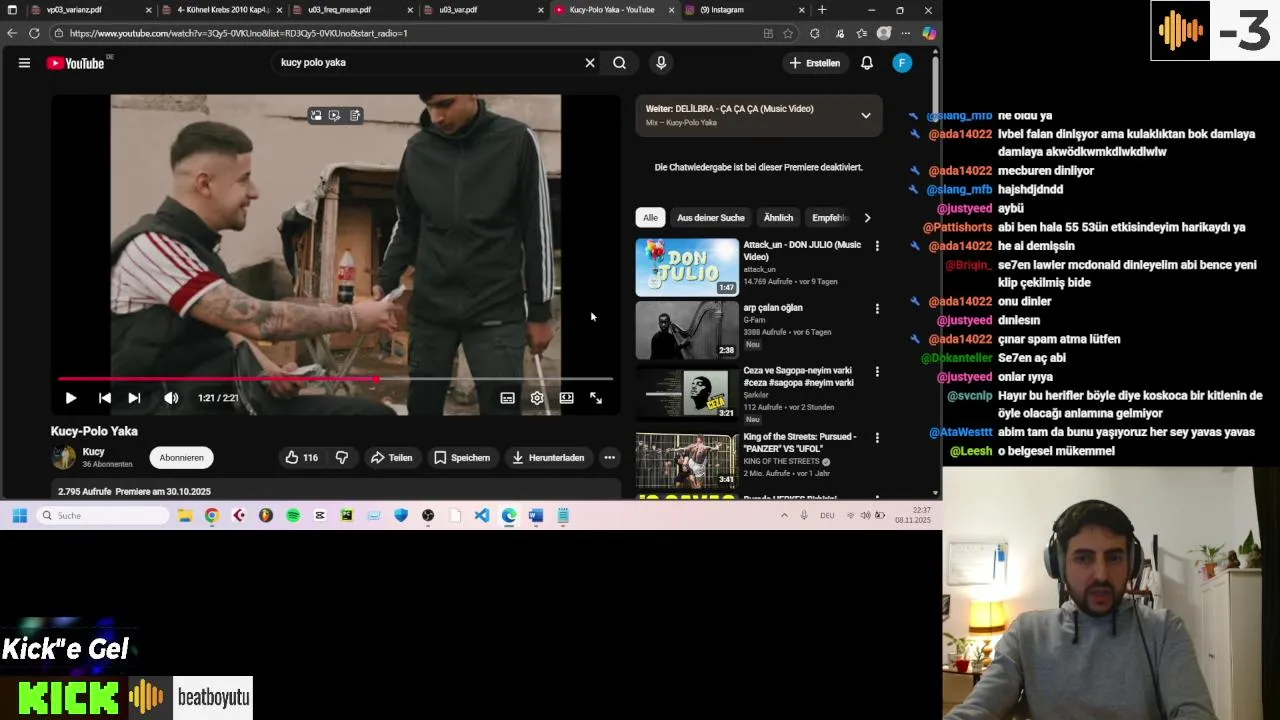This screenshot has height=720, width=1280.
Task: Click the Herunterladen download button
Action: [548, 458]
